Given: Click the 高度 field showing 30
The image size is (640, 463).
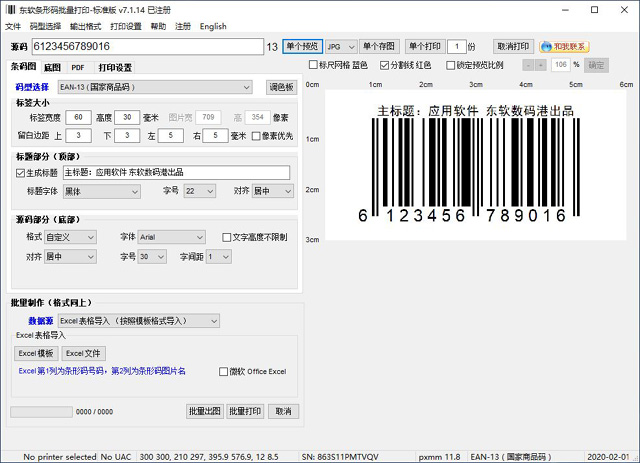Looking at the screenshot, I should pyautogui.click(x=127, y=118).
